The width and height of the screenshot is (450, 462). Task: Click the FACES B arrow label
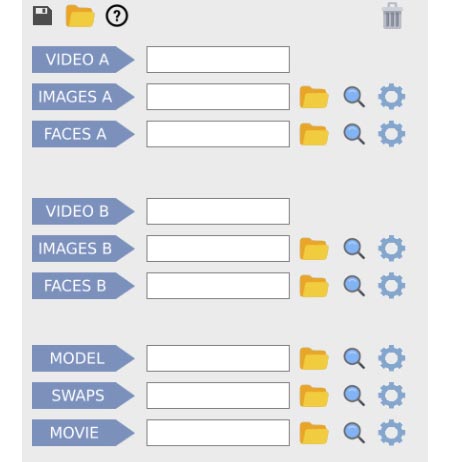click(83, 286)
